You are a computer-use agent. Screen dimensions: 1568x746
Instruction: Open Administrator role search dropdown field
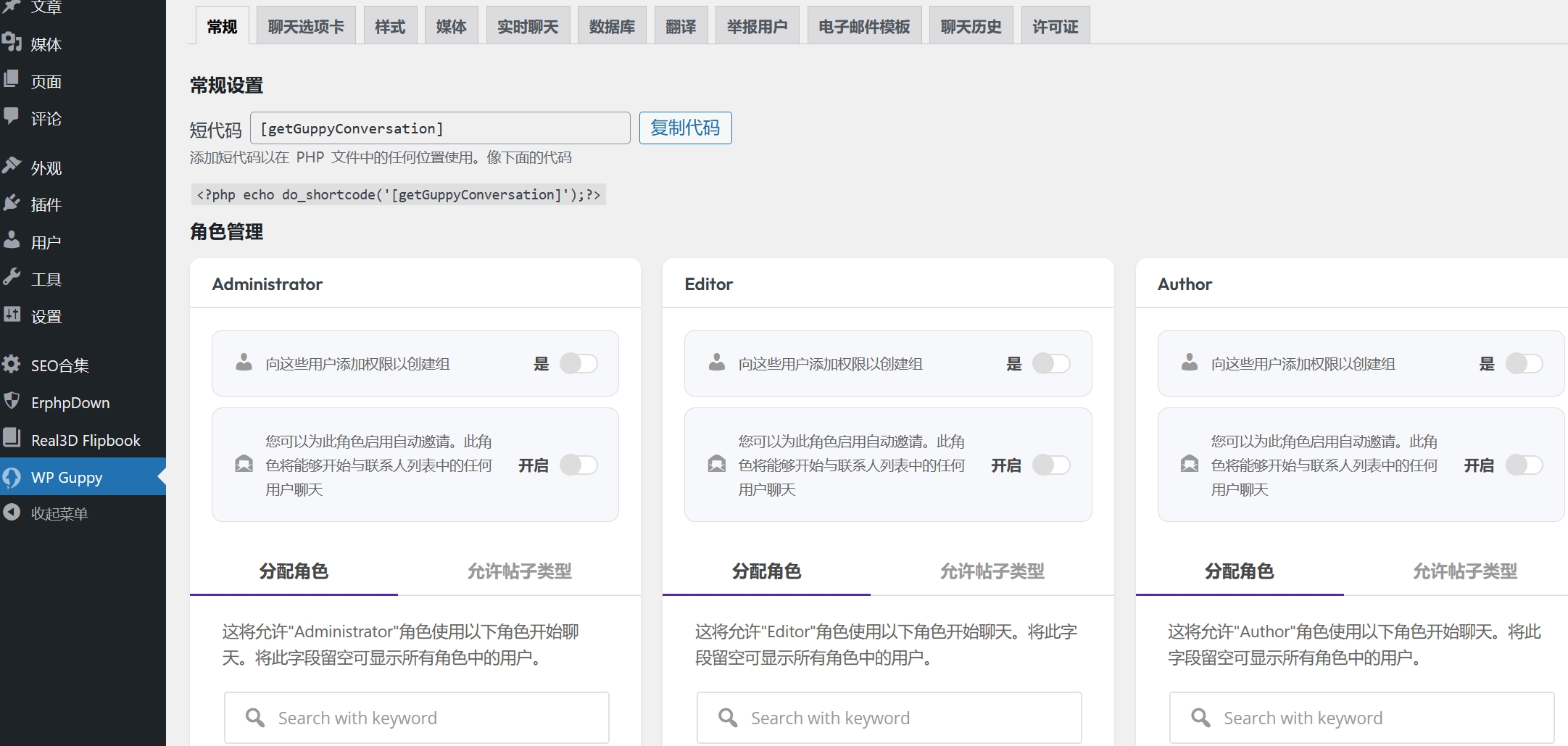416,718
